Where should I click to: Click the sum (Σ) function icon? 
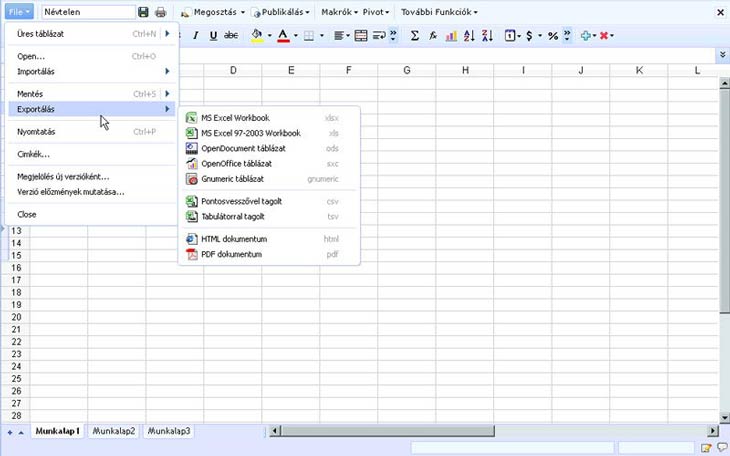415,36
